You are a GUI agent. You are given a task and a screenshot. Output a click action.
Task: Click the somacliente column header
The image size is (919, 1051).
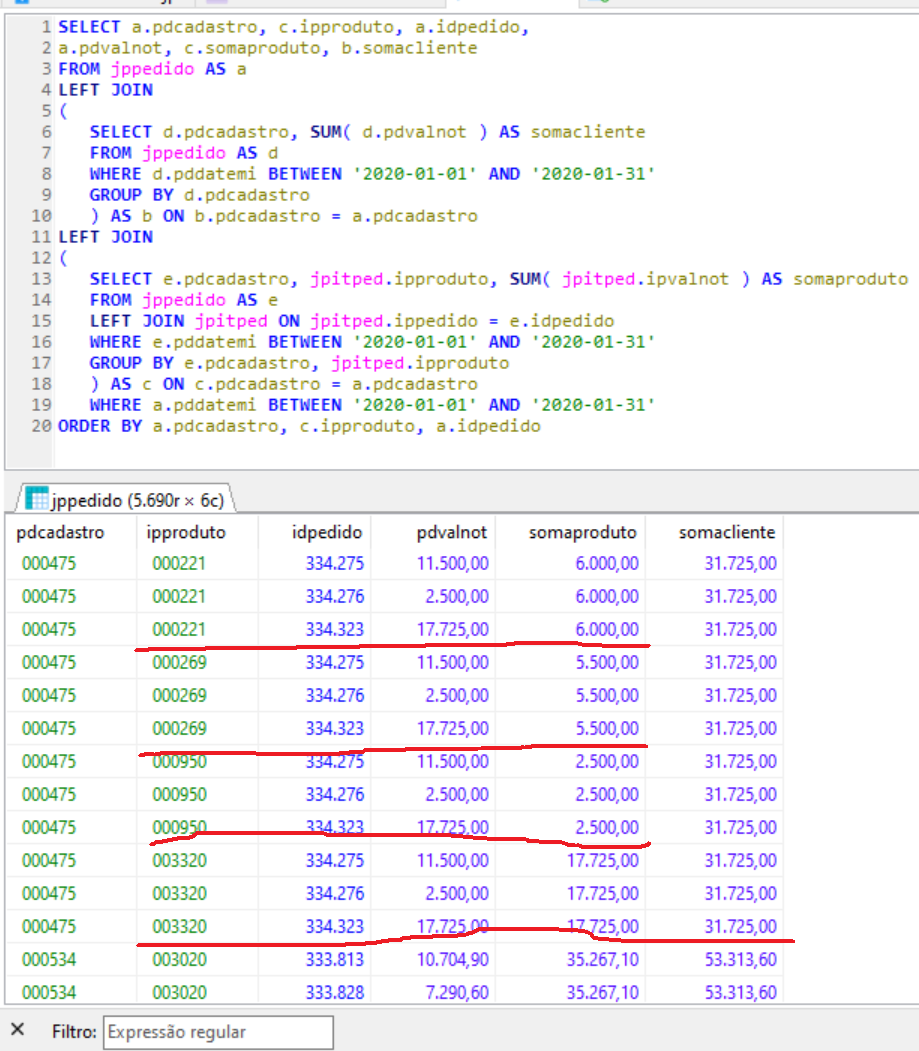pos(727,532)
